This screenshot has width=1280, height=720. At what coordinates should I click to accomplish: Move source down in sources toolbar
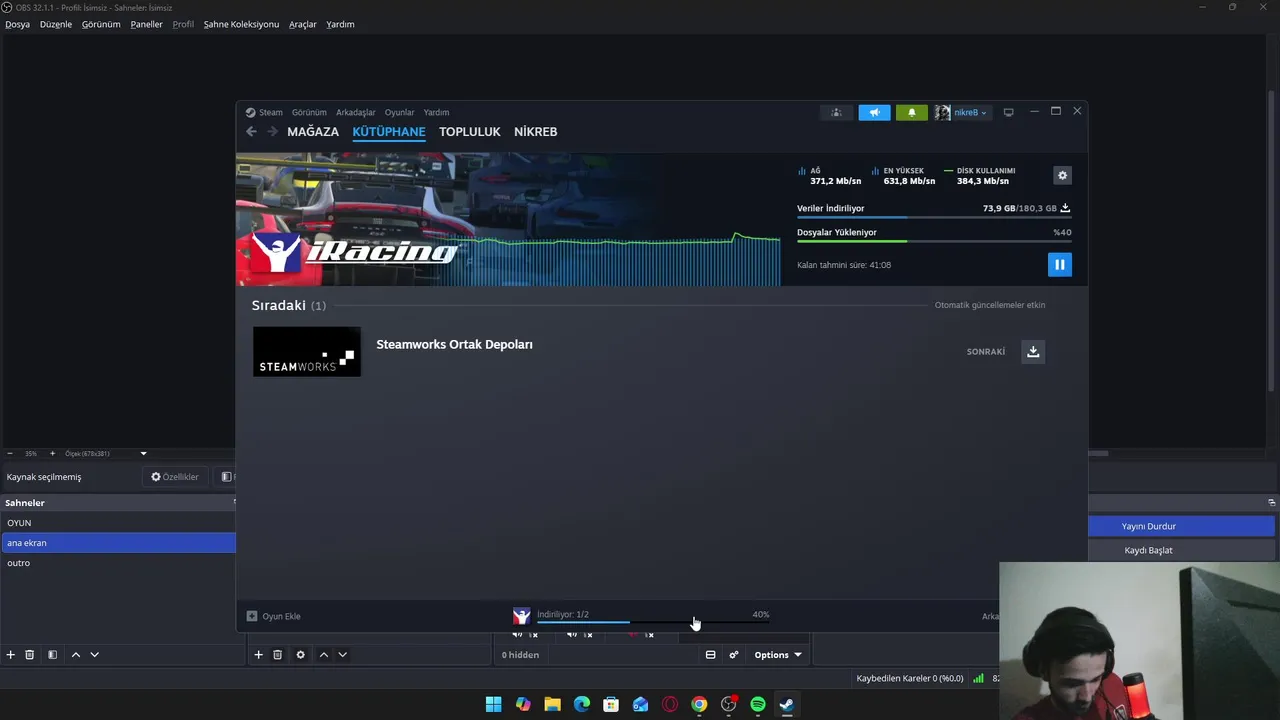coord(342,655)
